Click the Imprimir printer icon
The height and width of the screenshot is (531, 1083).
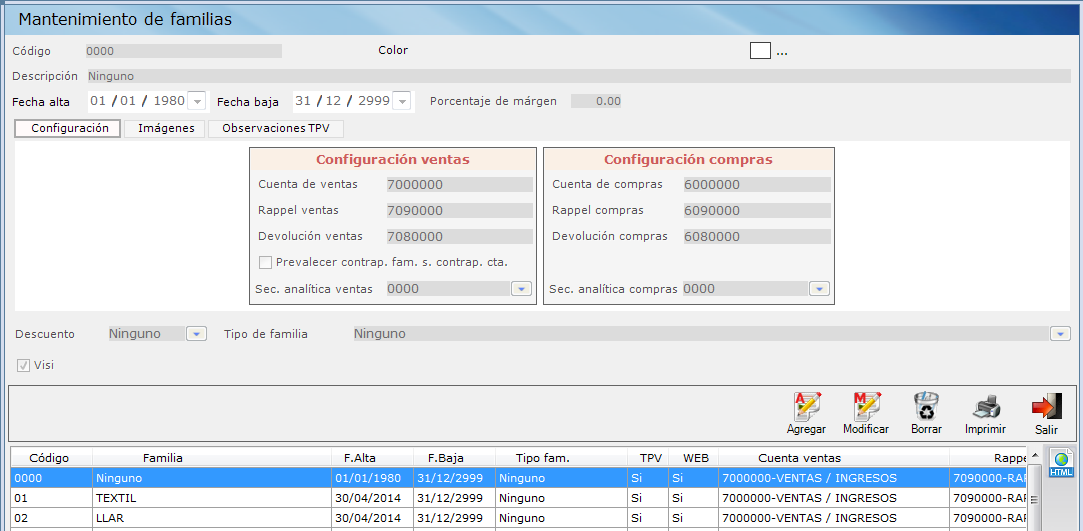pyautogui.click(x=985, y=408)
